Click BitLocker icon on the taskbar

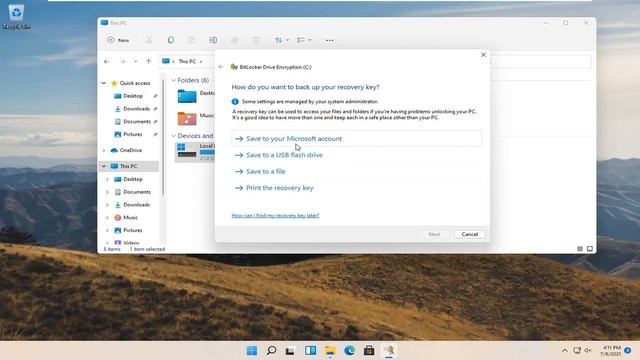[389, 351]
